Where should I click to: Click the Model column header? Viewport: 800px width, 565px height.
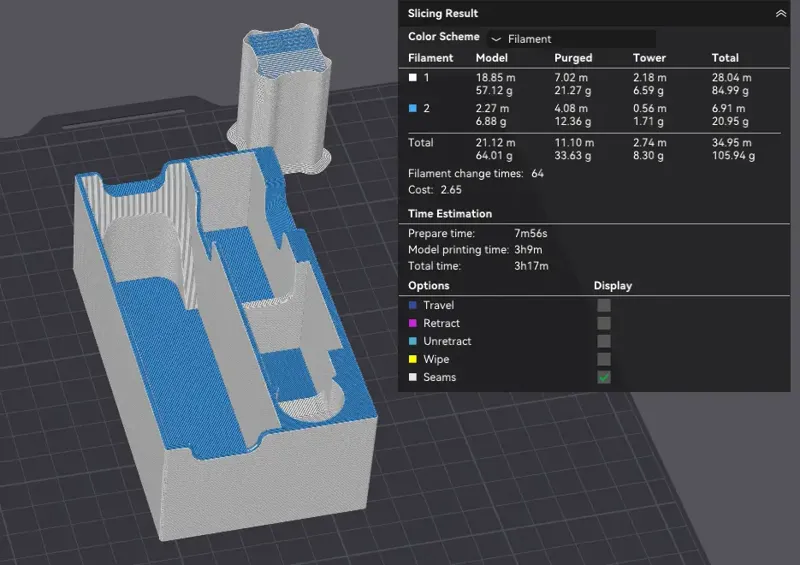tap(491, 58)
